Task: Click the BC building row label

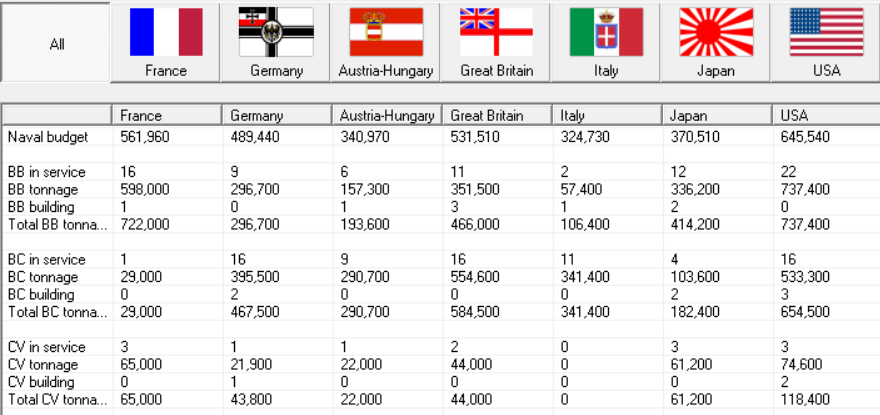Action: [x=41, y=295]
